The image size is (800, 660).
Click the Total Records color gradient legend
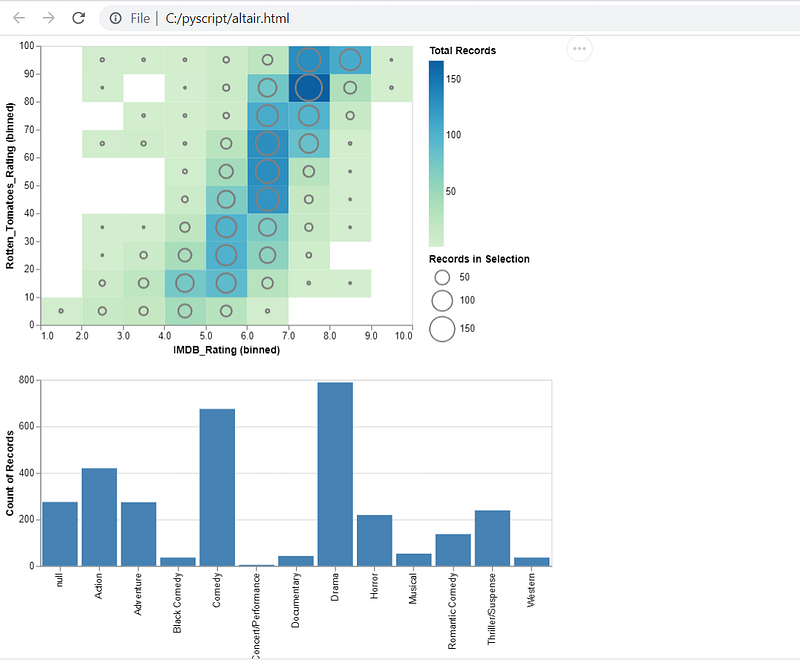coord(436,154)
